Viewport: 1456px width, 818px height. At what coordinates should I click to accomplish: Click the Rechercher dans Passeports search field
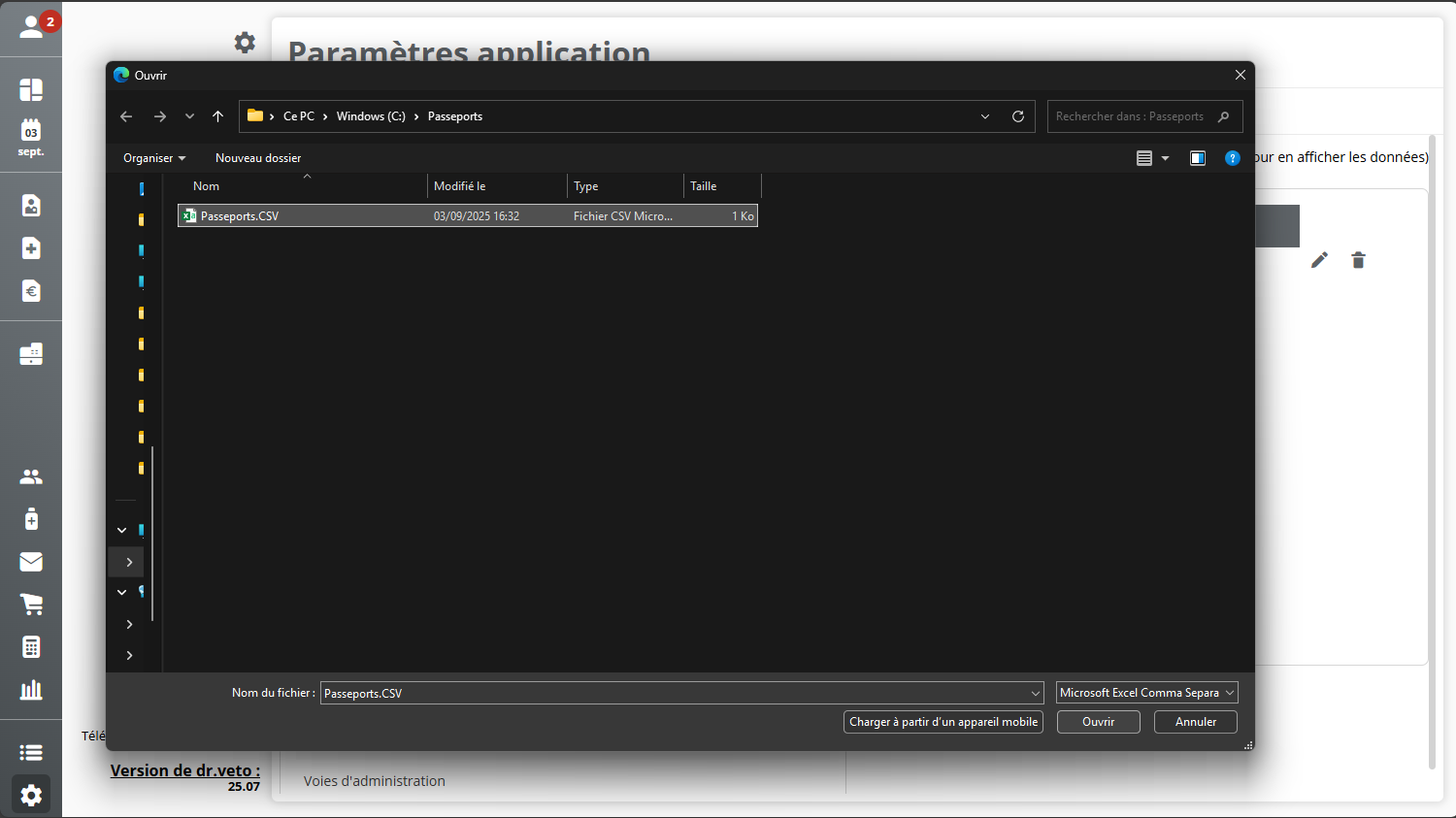[1131, 116]
